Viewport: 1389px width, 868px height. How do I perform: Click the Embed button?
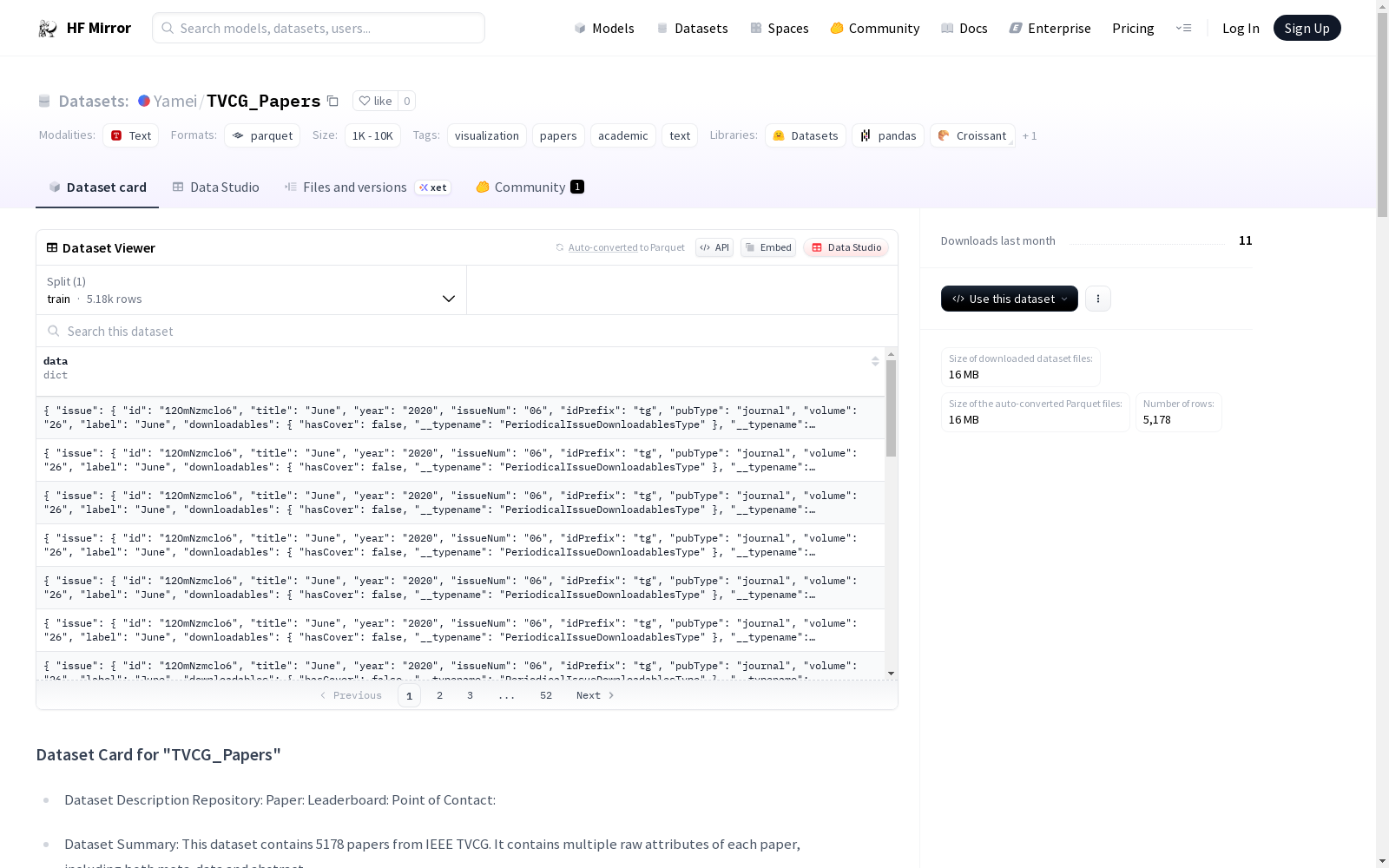click(768, 247)
